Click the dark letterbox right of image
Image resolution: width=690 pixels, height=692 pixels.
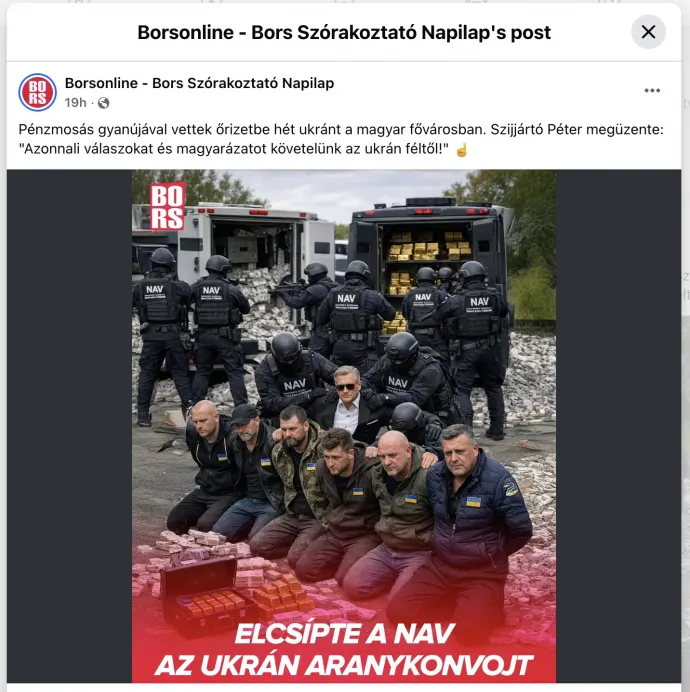point(618,426)
